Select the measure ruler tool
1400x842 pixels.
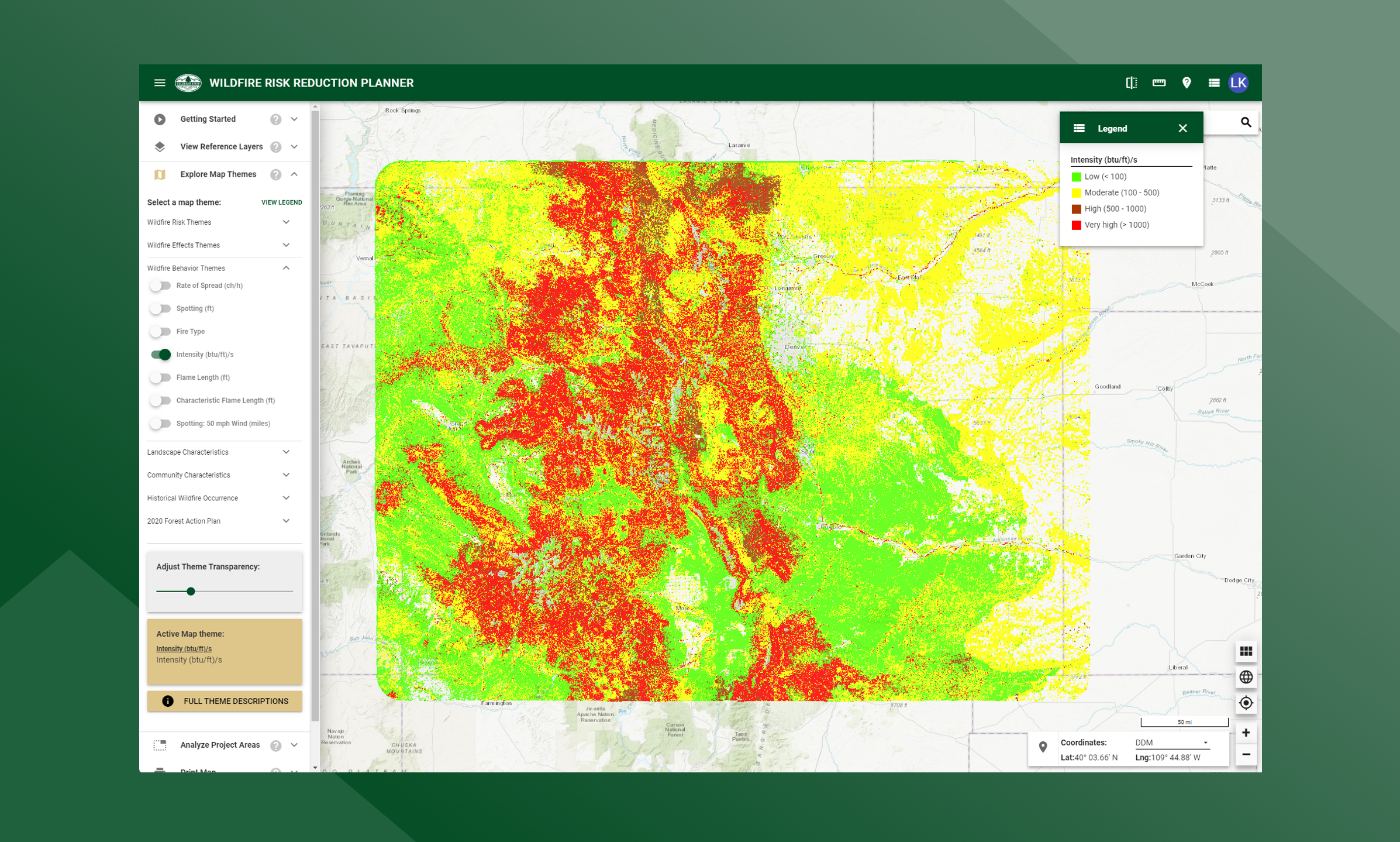[1159, 83]
